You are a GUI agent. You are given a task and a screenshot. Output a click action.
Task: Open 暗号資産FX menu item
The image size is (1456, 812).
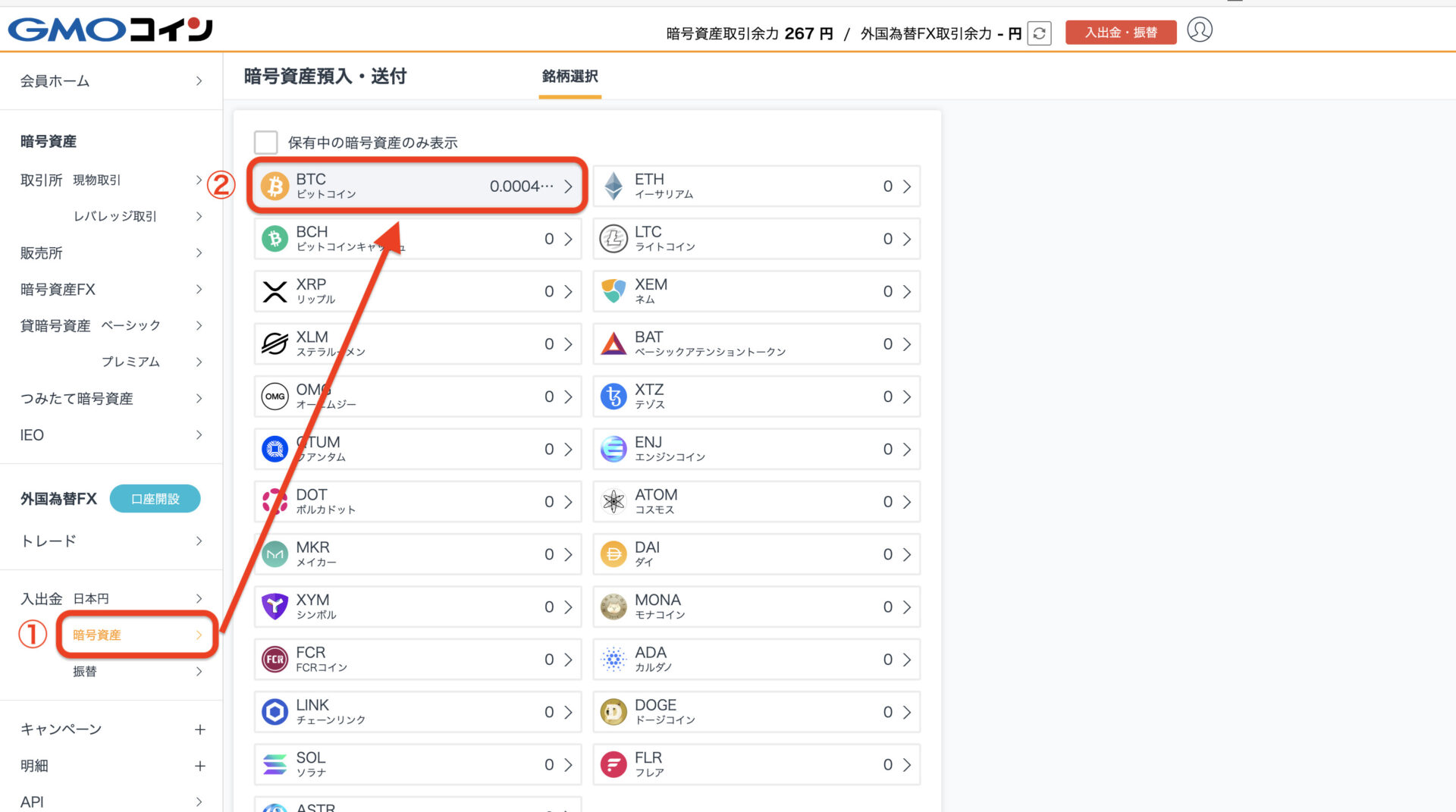(x=111, y=289)
